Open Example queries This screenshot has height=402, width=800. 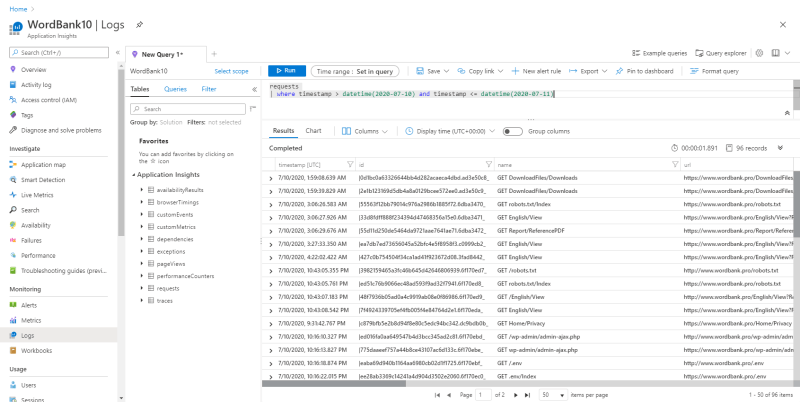[x=659, y=53]
